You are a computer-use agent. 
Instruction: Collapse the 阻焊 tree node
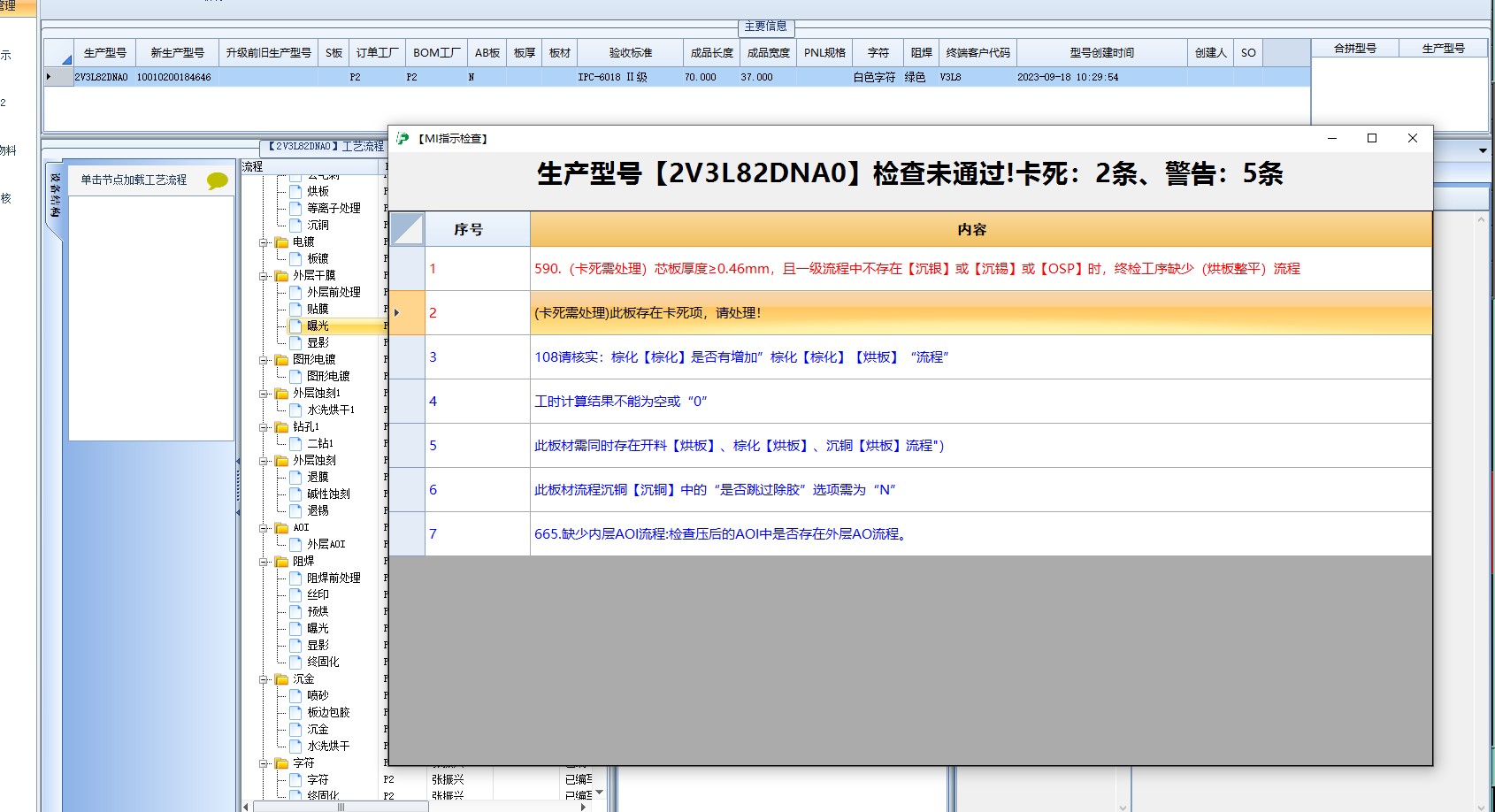click(264, 562)
